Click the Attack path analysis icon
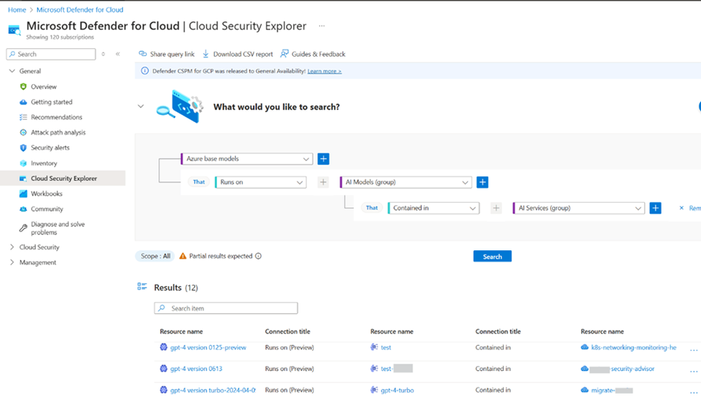Screen dimensions: 701x401 [x=23, y=132]
